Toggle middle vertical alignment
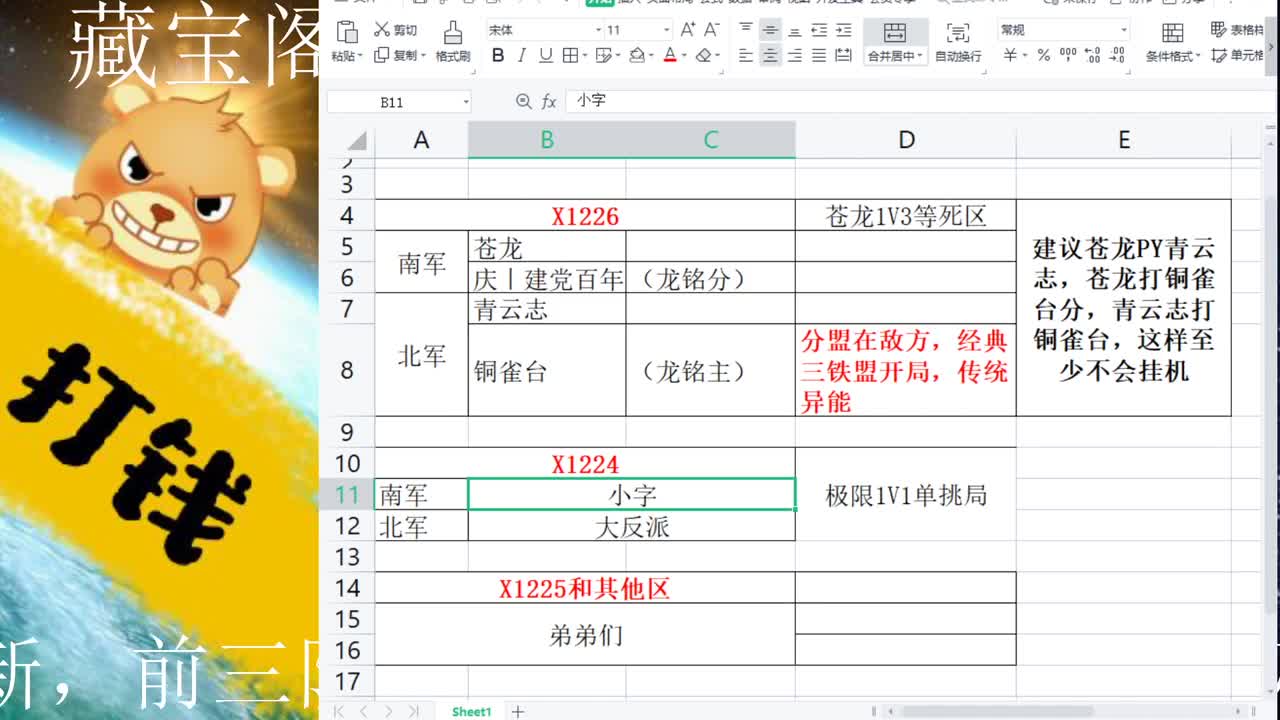The image size is (1280, 720). pyautogui.click(x=770, y=30)
